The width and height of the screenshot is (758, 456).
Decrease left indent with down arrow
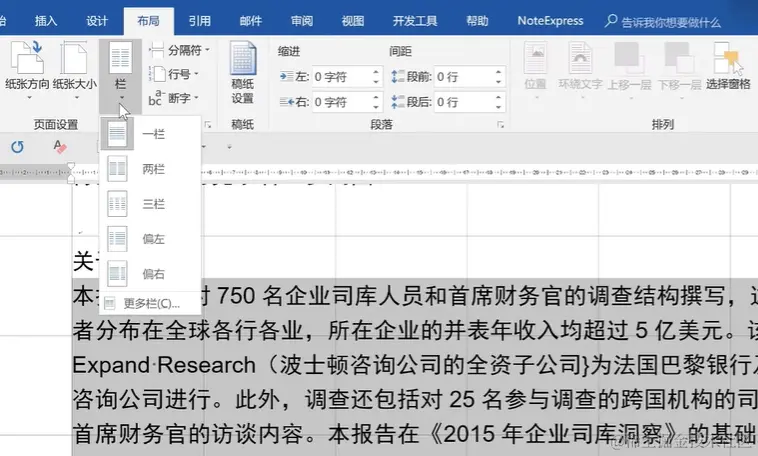(376, 82)
